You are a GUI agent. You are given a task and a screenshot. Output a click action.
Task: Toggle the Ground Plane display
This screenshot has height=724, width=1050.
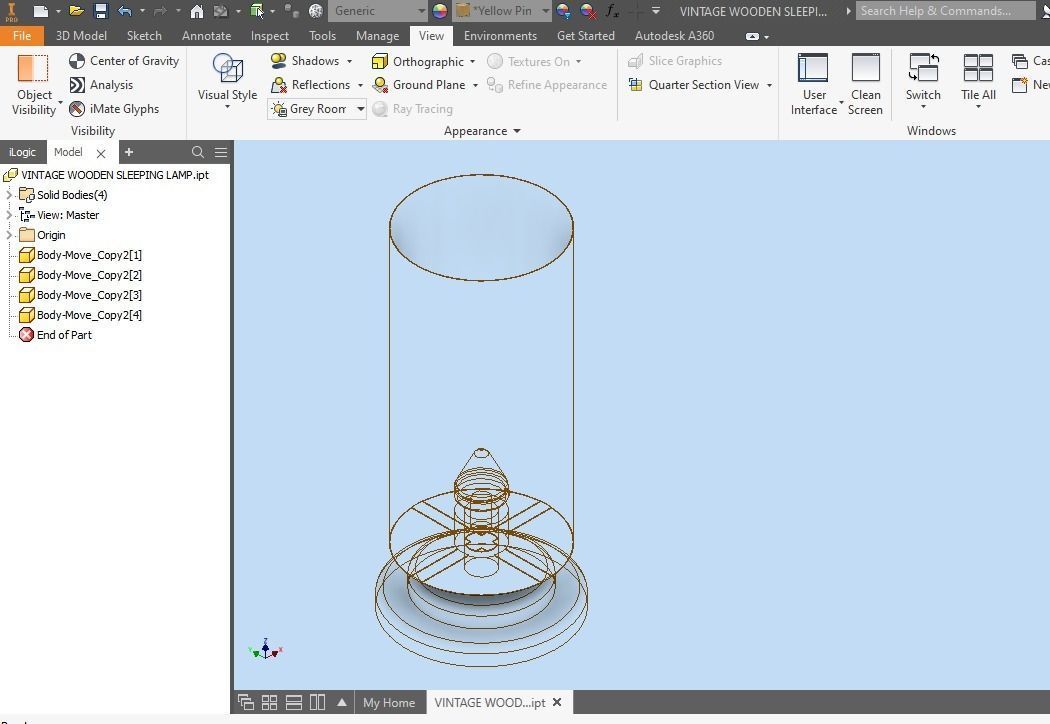point(419,85)
